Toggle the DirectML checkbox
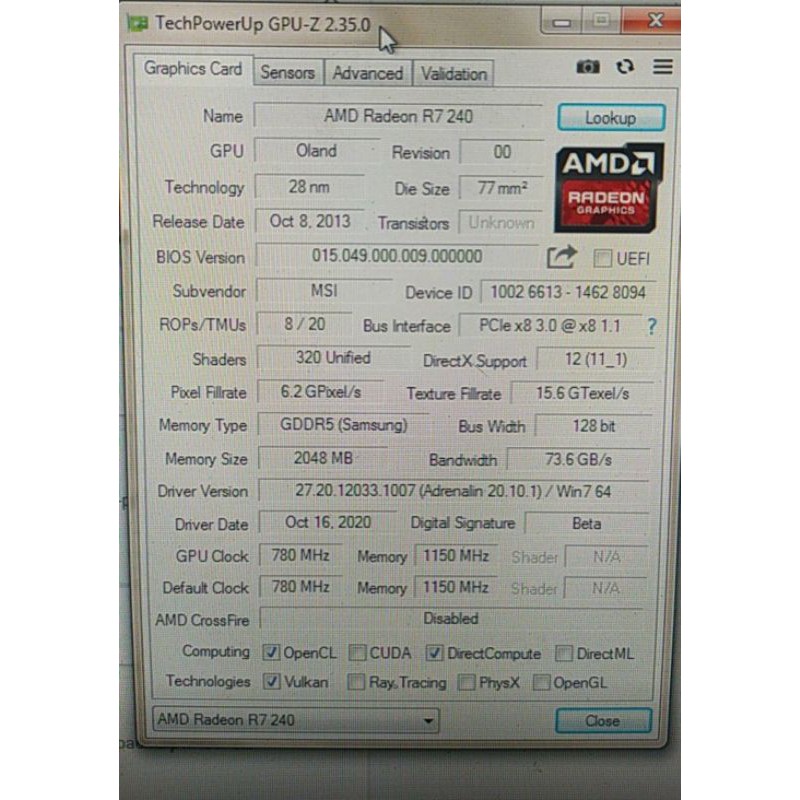This screenshot has height=800, width=800. [x=563, y=653]
